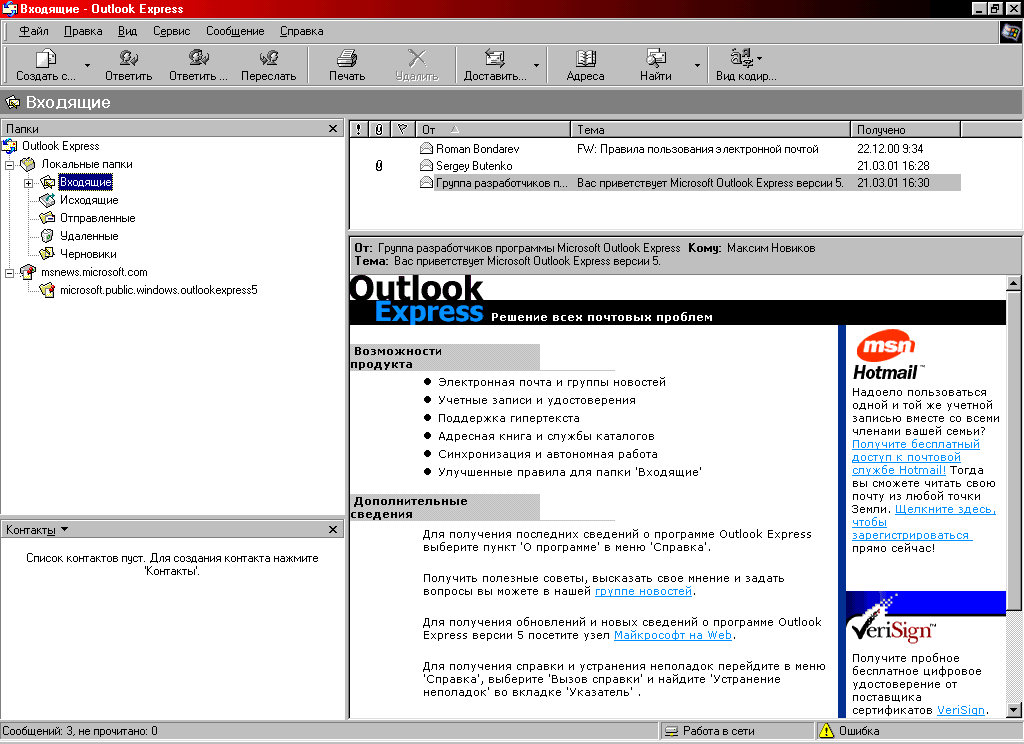
Task: Sort messages by the От column
Action: pyautogui.click(x=494, y=129)
